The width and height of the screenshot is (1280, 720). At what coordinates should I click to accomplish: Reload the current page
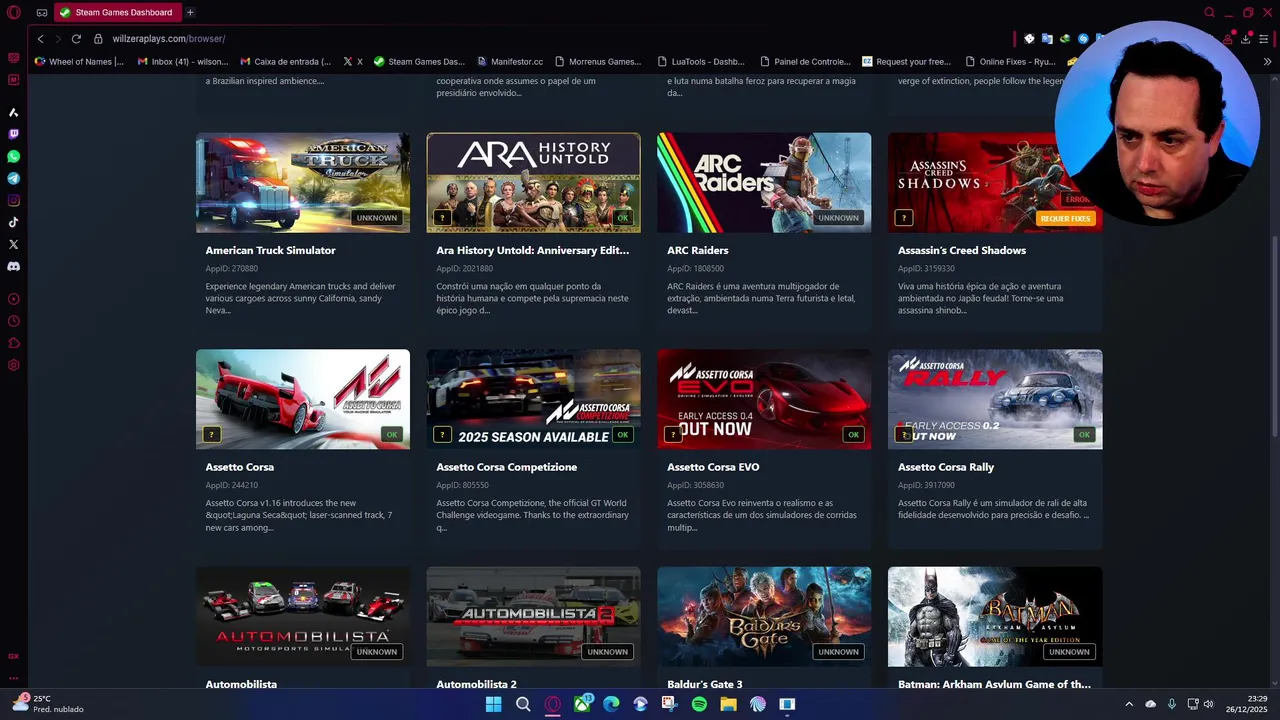(76, 38)
